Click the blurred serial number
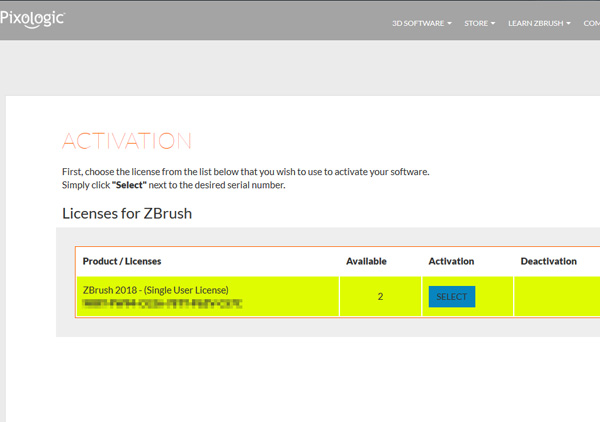This screenshot has width=600, height=422. point(162,304)
